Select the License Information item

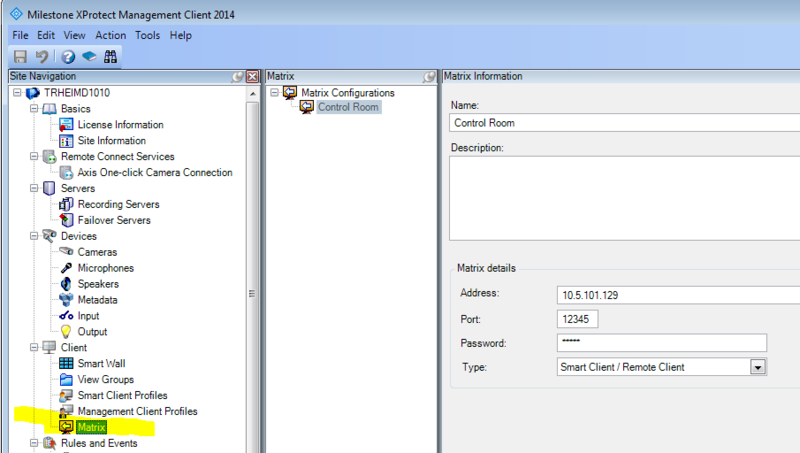click(x=120, y=124)
